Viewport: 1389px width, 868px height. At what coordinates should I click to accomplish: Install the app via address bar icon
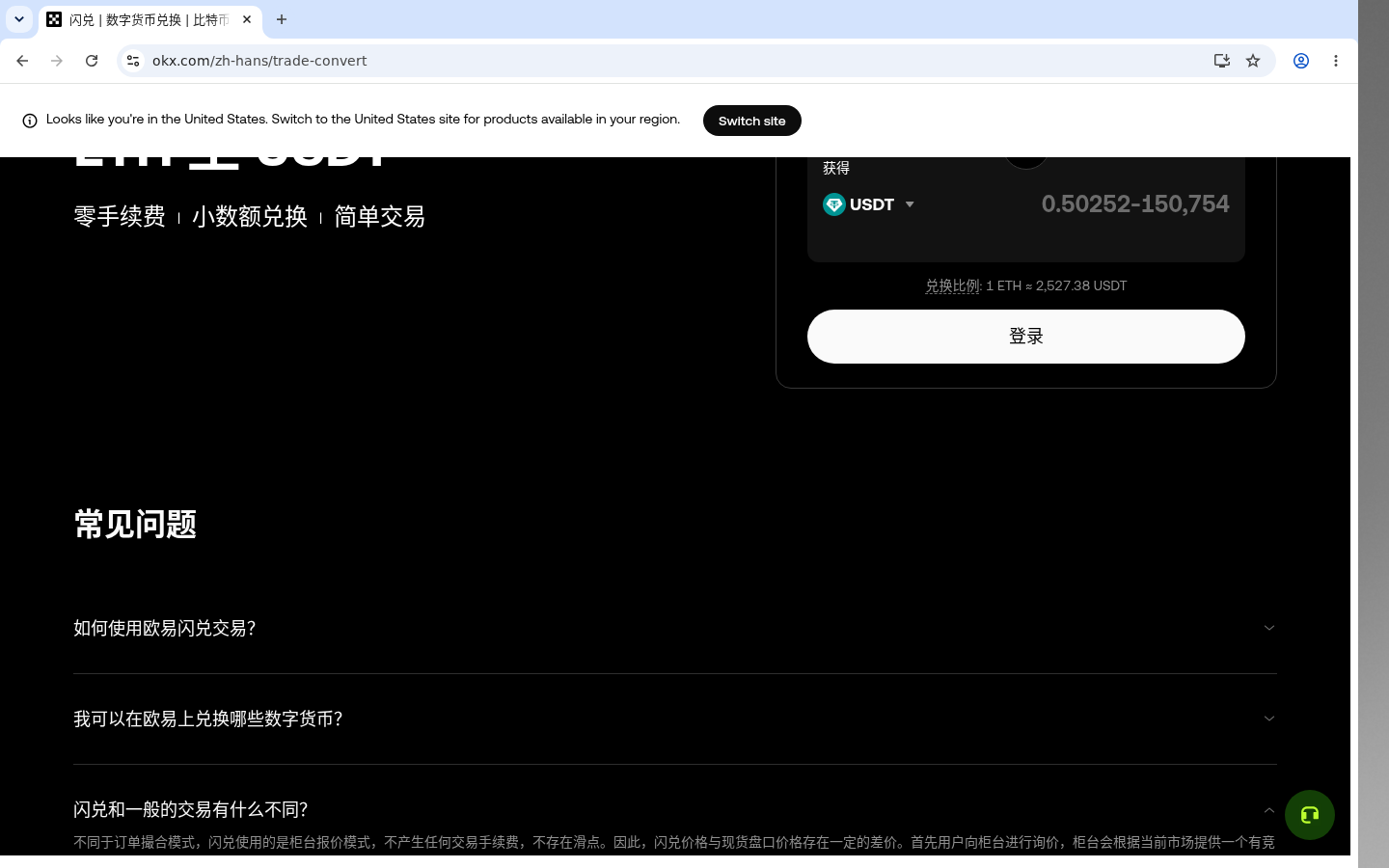[x=1222, y=61]
